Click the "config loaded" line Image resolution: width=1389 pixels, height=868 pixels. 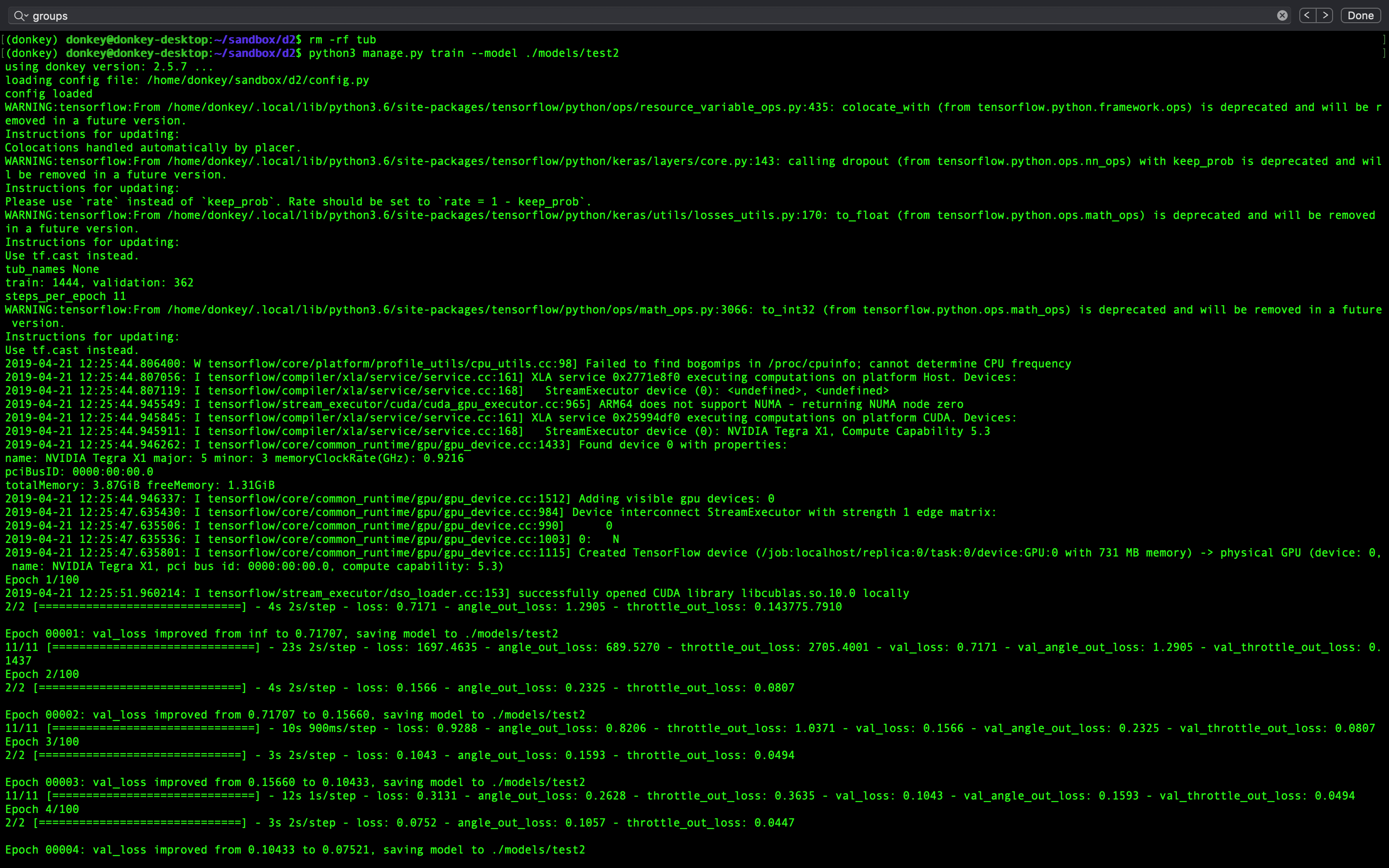tap(49, 94)
